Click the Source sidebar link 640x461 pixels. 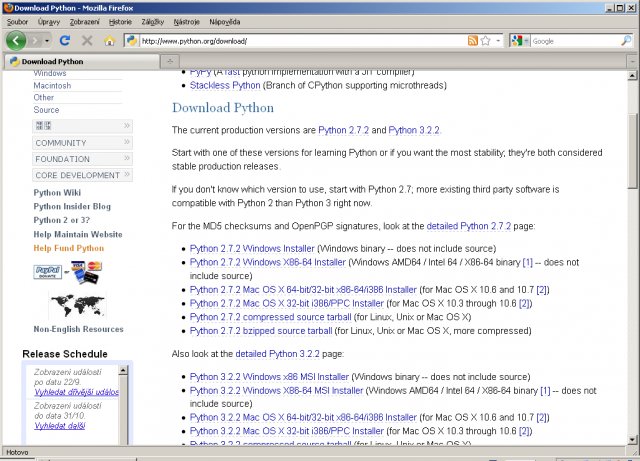click(x=46, y=109)
